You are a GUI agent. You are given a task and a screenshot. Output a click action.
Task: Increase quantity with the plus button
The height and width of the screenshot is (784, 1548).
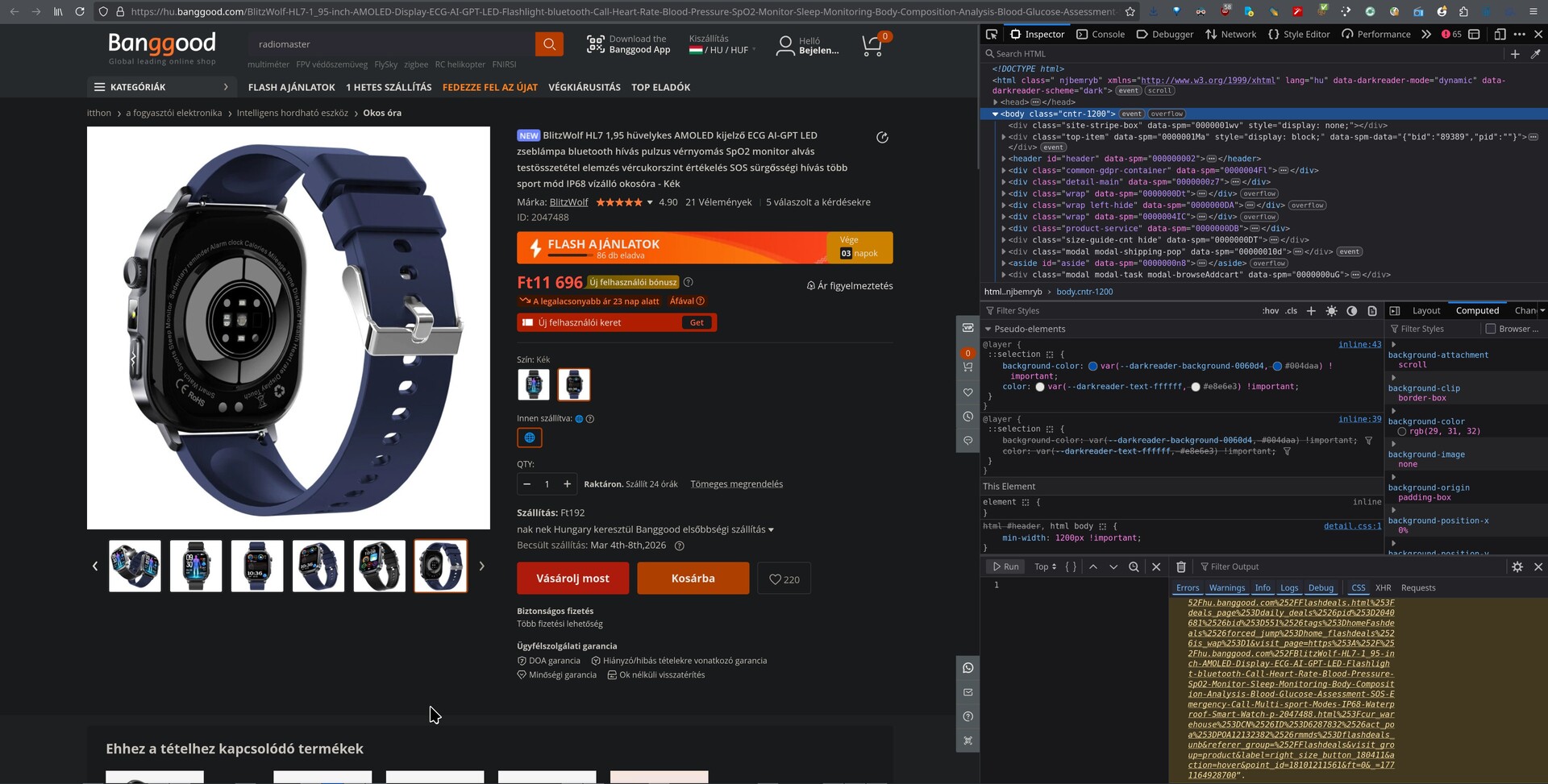(568, 484)
